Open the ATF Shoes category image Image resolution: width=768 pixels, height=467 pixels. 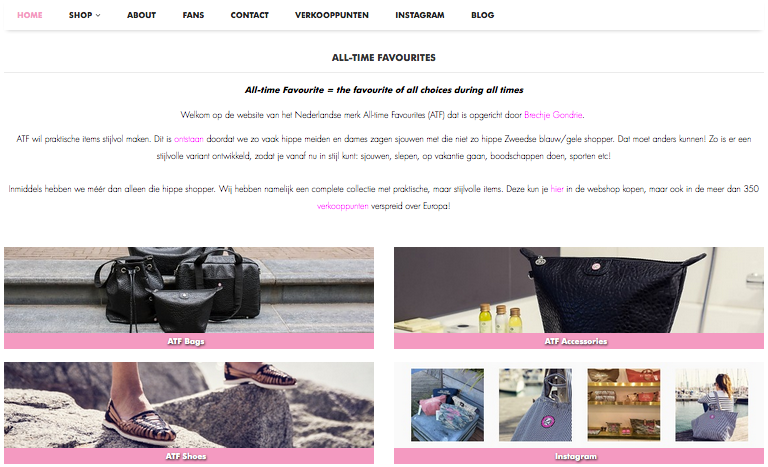189,405
